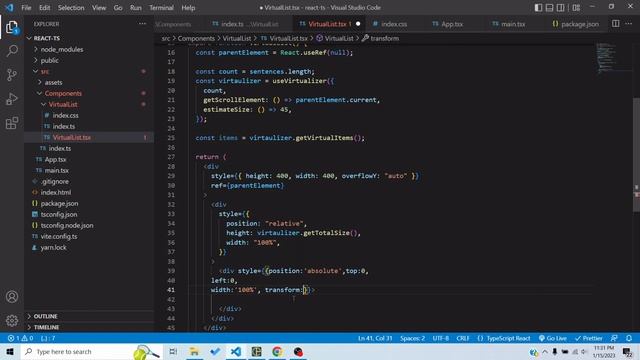Open the View menu
The width and height of the screenshot is (640, 360).
point(99,8)
